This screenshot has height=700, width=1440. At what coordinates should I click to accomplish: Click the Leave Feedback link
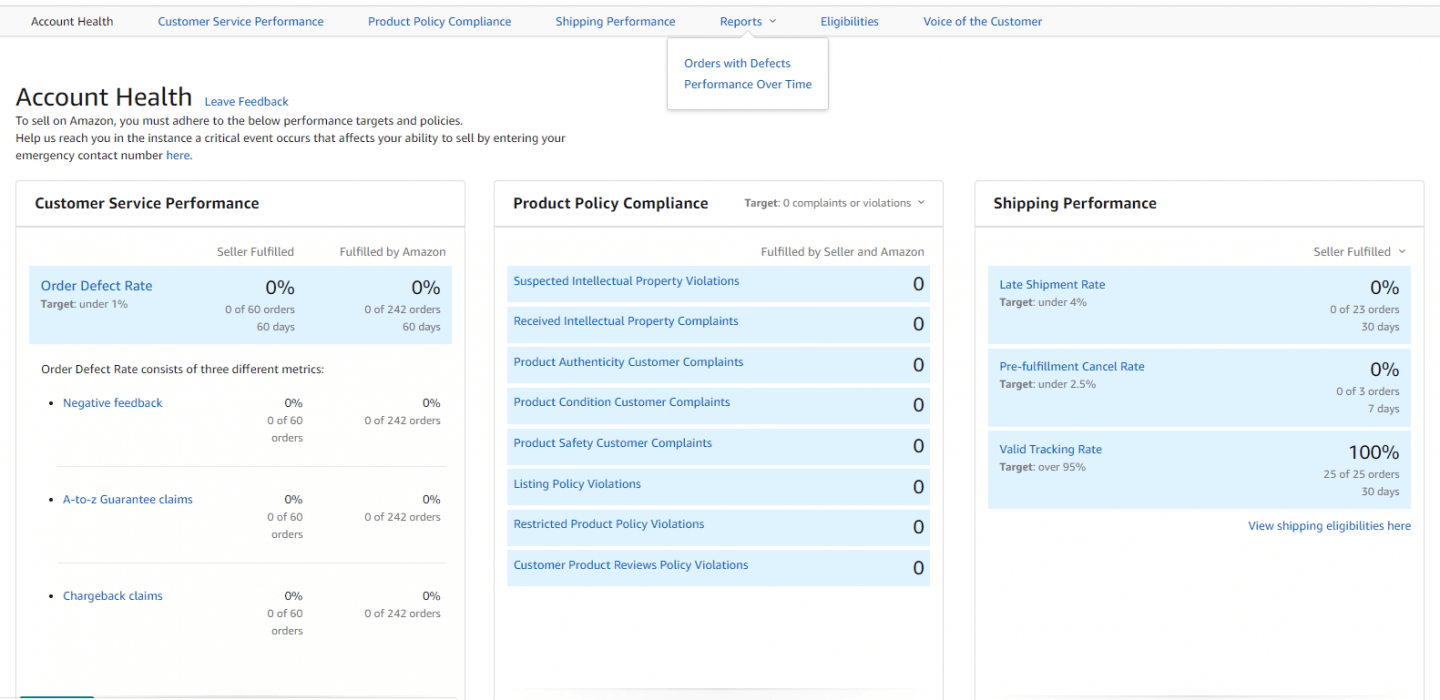coord(246,101)
